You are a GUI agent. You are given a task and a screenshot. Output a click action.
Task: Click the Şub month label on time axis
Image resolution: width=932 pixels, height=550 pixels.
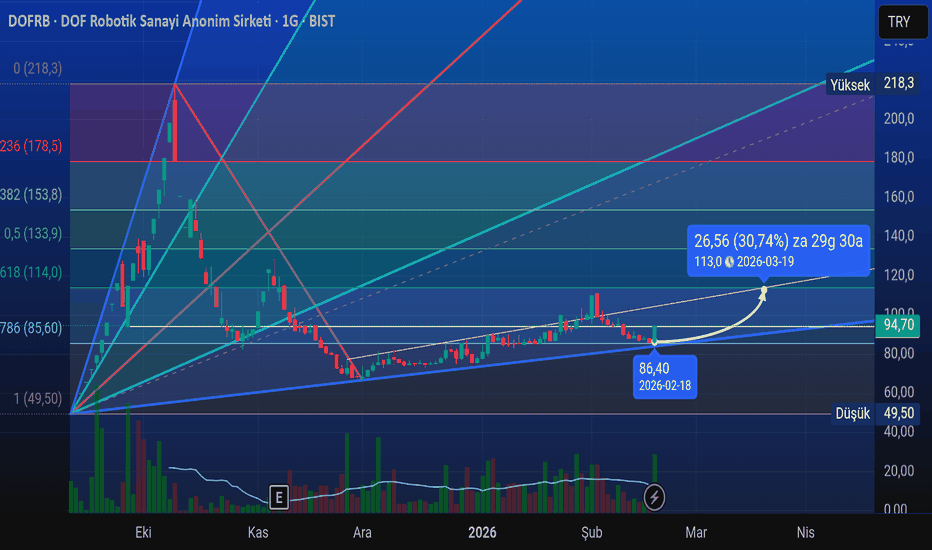click(x=591, y=532)
